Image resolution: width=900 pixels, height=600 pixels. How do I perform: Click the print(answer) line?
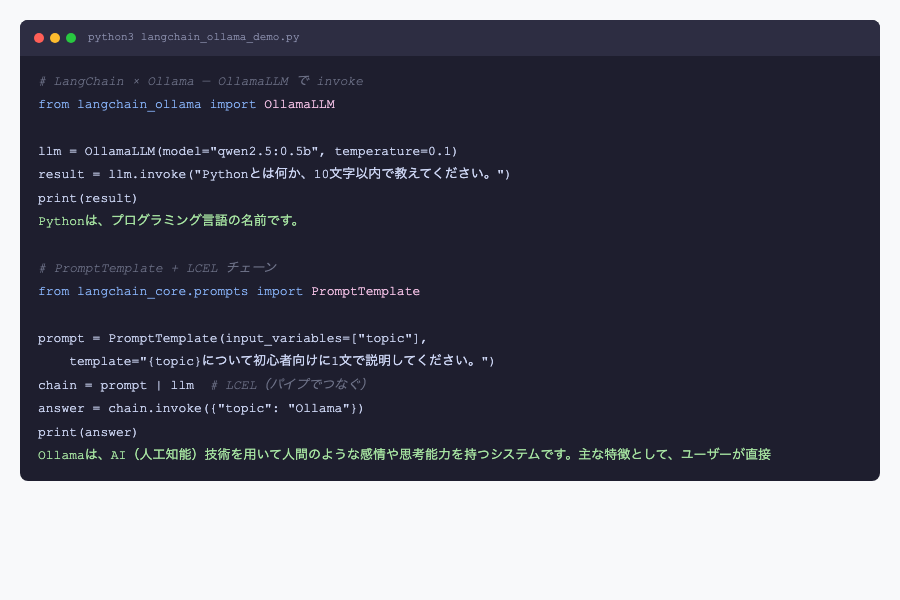88,432
